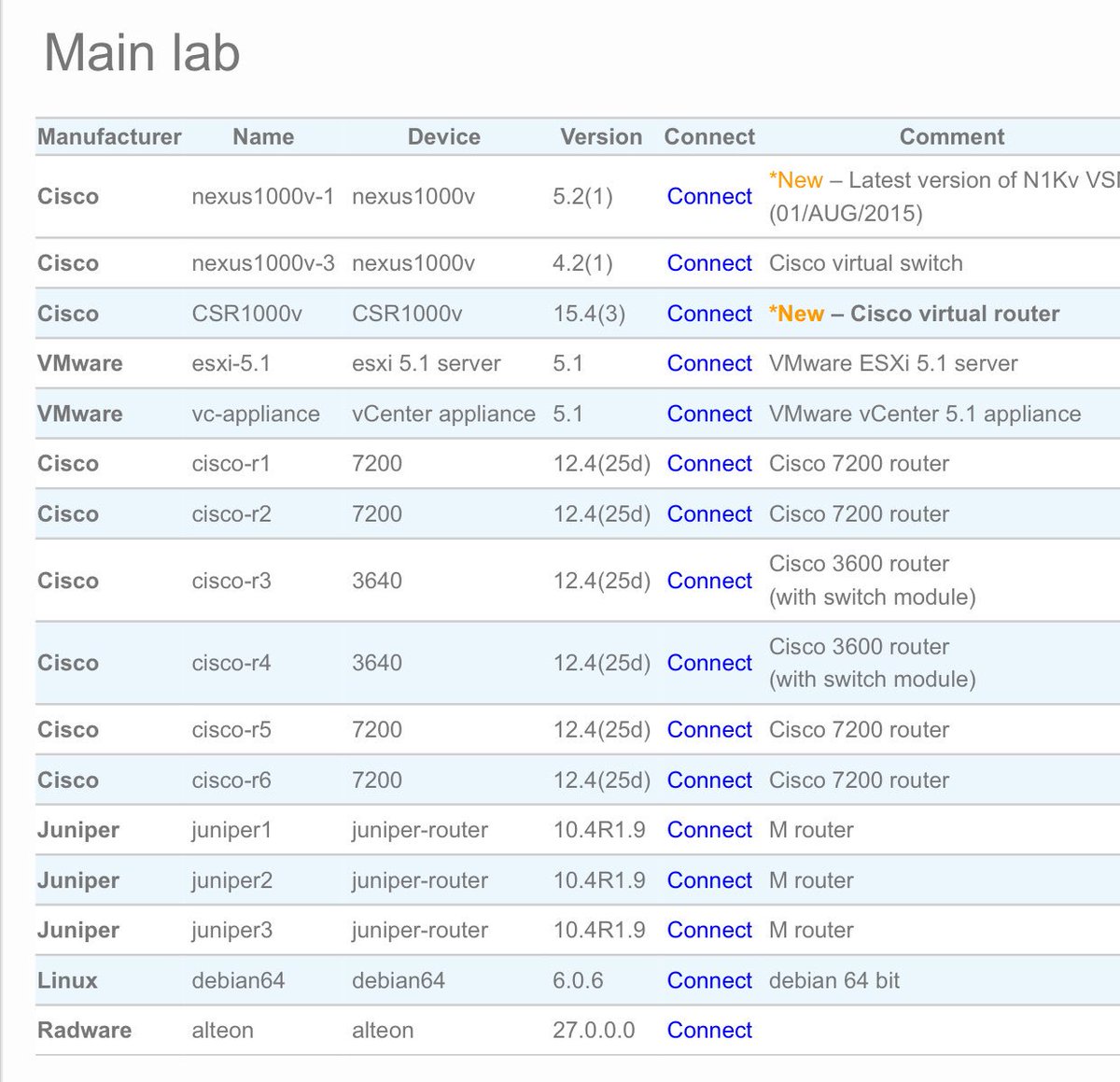Connect to cisco-r3
This screenshot has width=1120, height=1082.
point(709,581)
